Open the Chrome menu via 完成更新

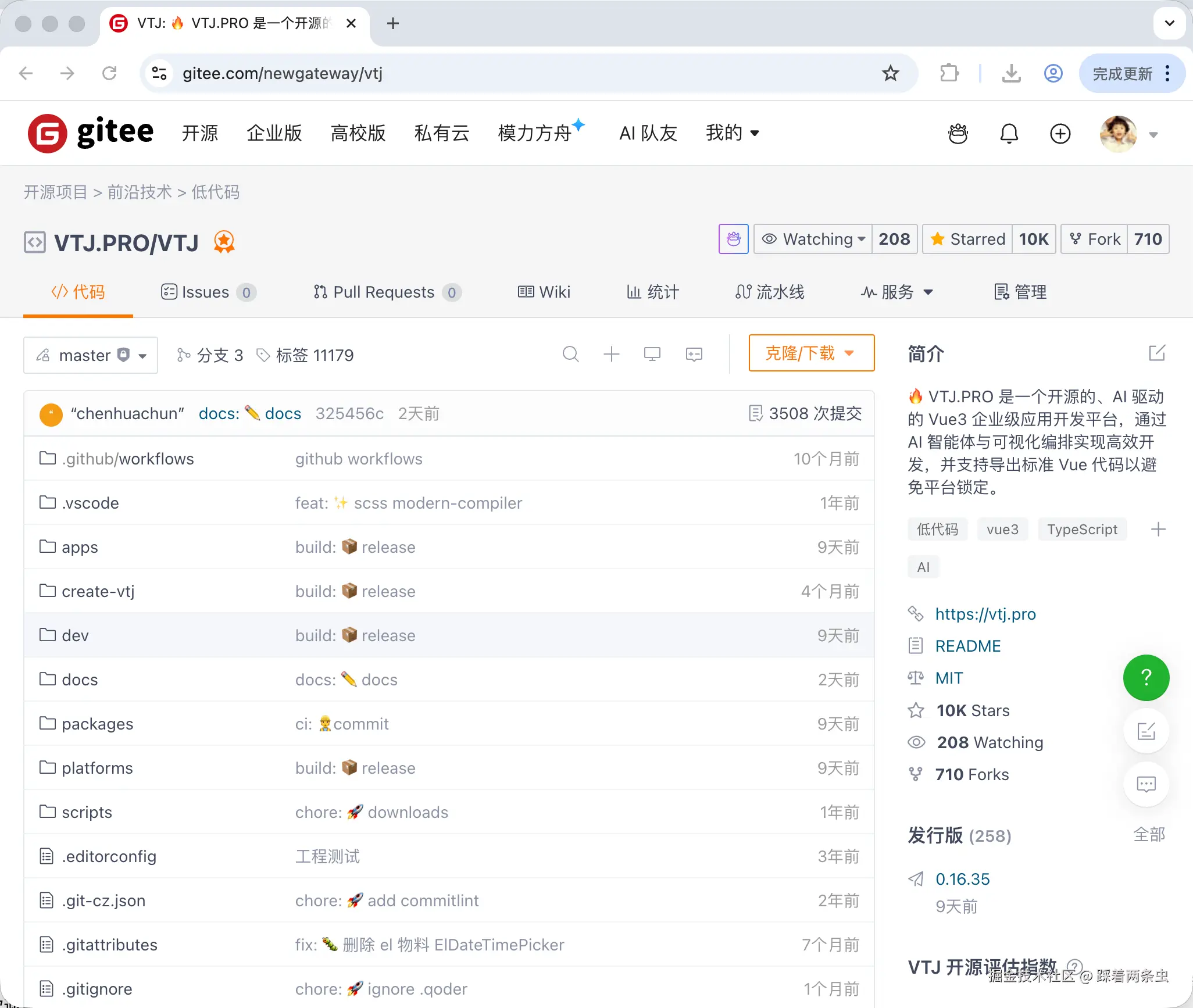[1132, 73]
